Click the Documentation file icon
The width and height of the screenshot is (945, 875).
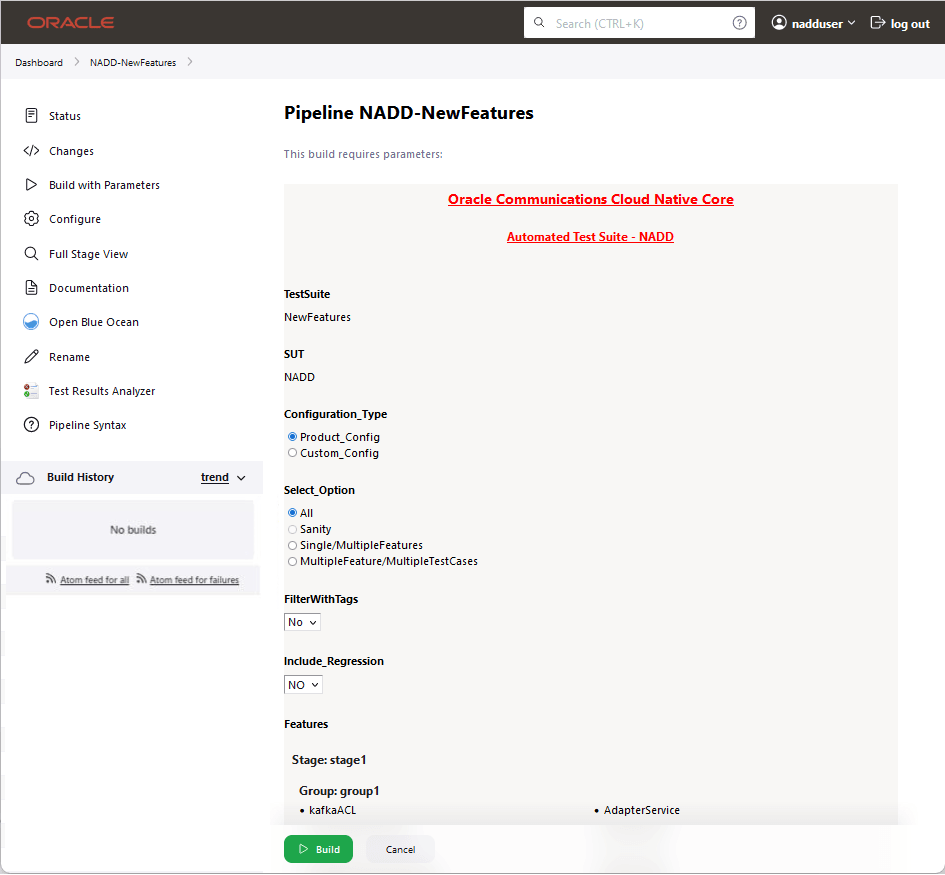tap(31, 288)
